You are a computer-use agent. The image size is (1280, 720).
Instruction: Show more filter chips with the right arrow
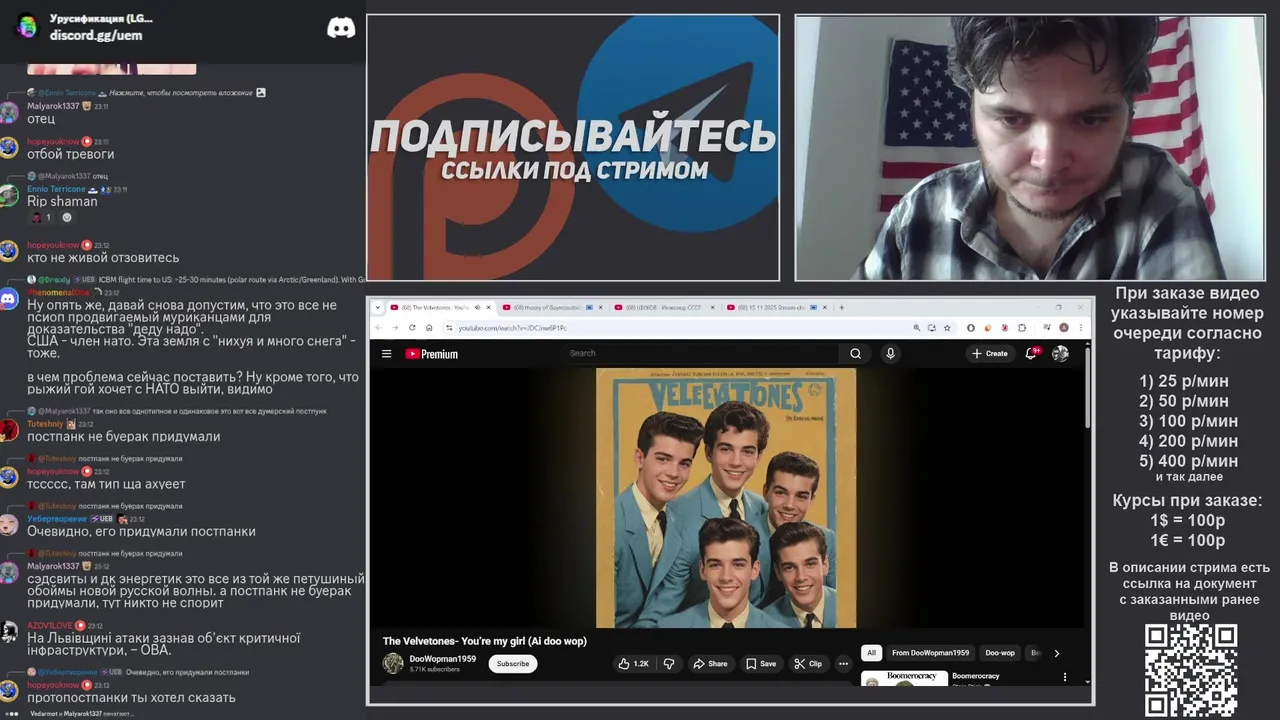click(x=1056, y=653)
